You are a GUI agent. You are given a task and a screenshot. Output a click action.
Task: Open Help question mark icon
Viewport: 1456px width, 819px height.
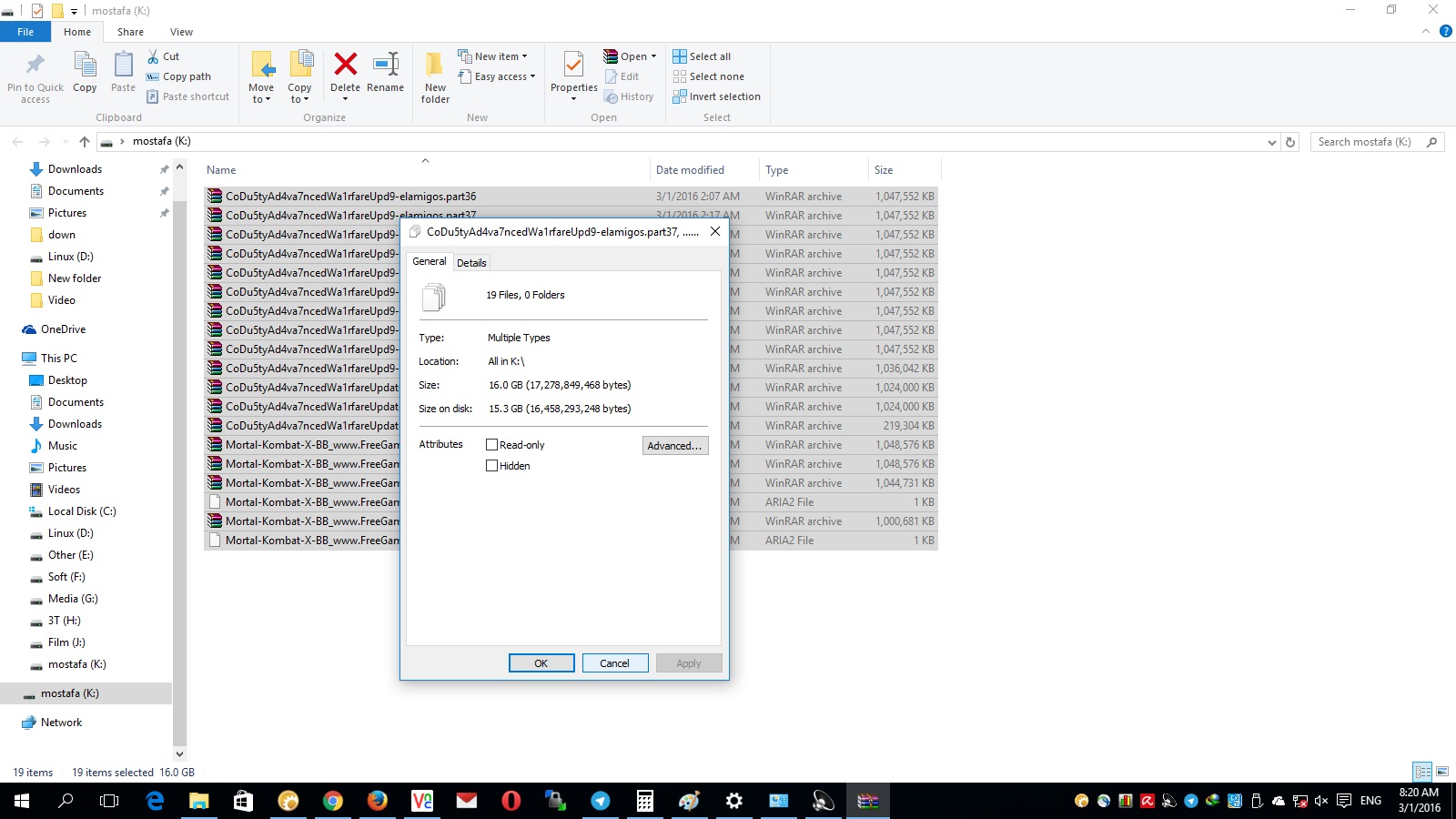coord(1445,31)
